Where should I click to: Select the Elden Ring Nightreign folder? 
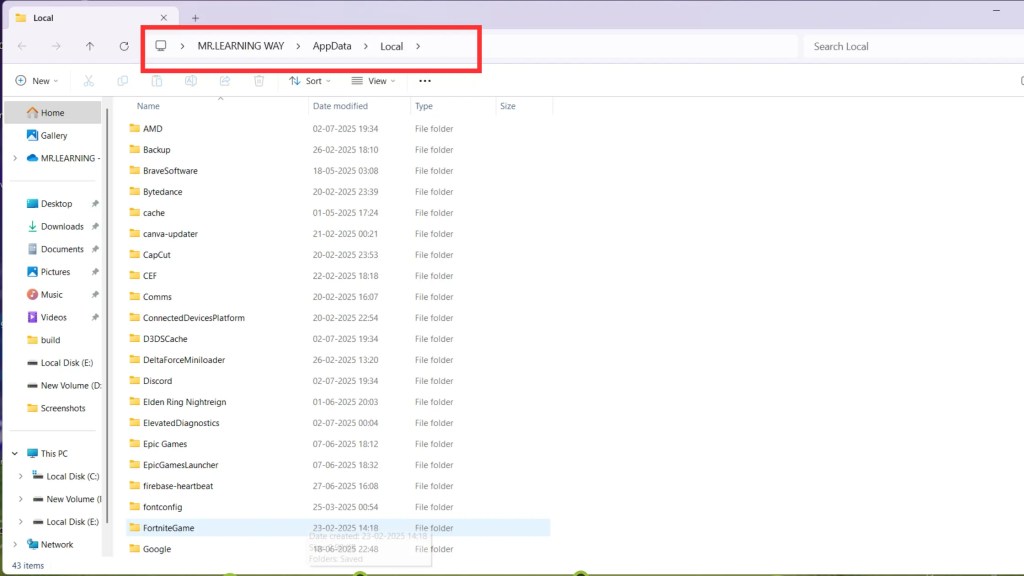point(184,402)
